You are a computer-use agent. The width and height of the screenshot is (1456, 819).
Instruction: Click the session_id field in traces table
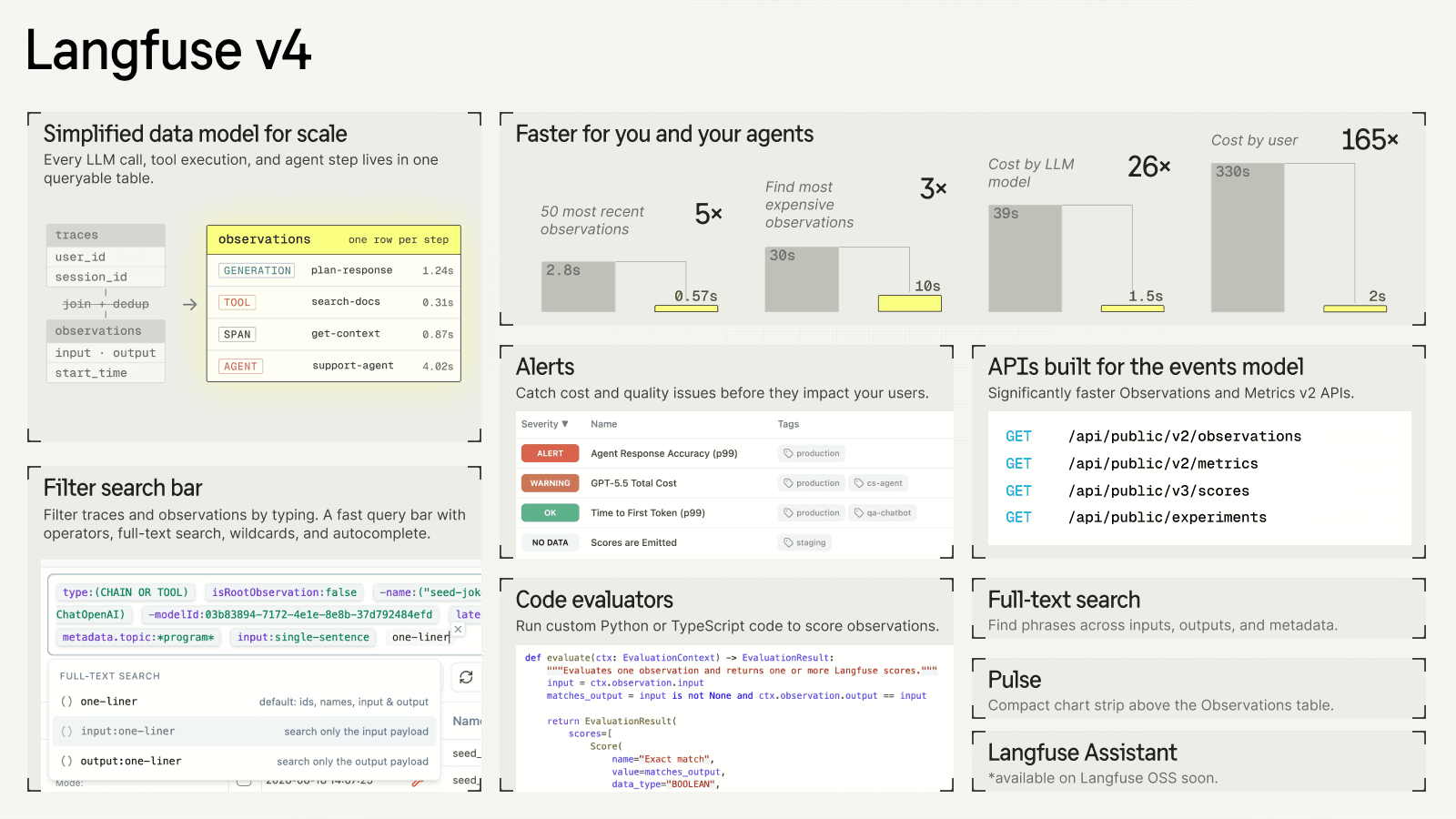[91, 277]
